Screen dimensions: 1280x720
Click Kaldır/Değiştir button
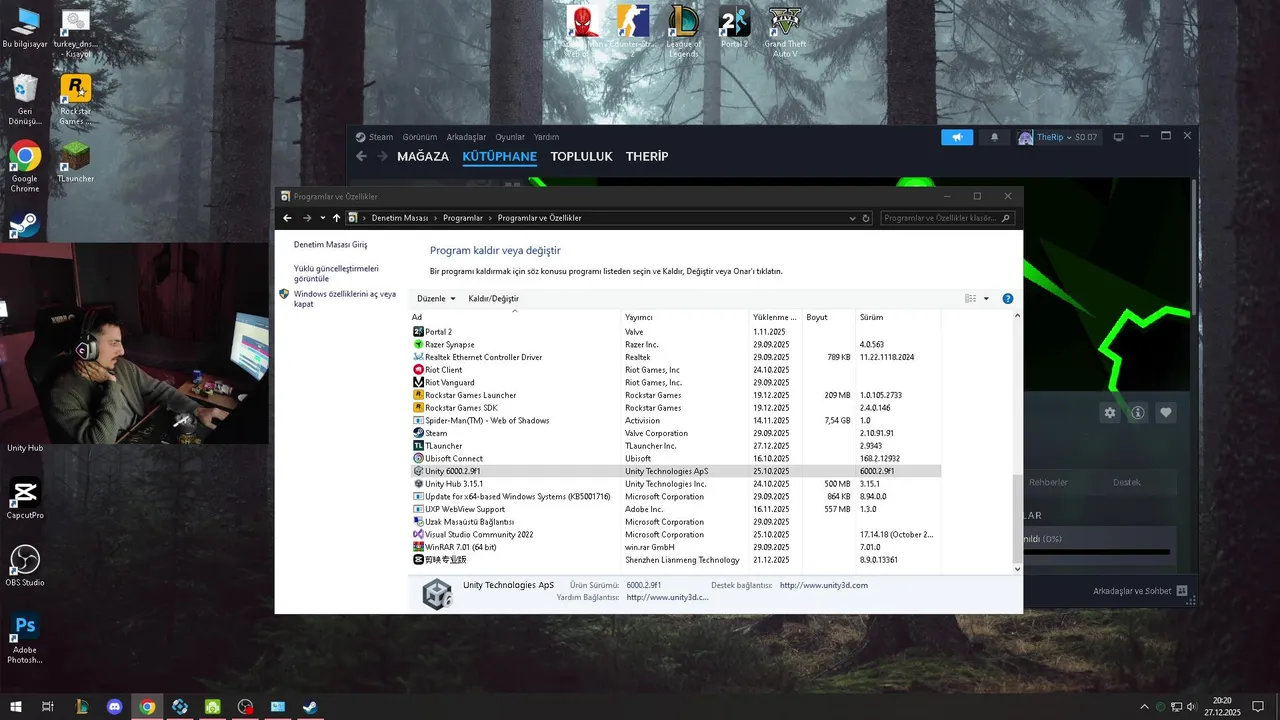(x=493, y=299)
